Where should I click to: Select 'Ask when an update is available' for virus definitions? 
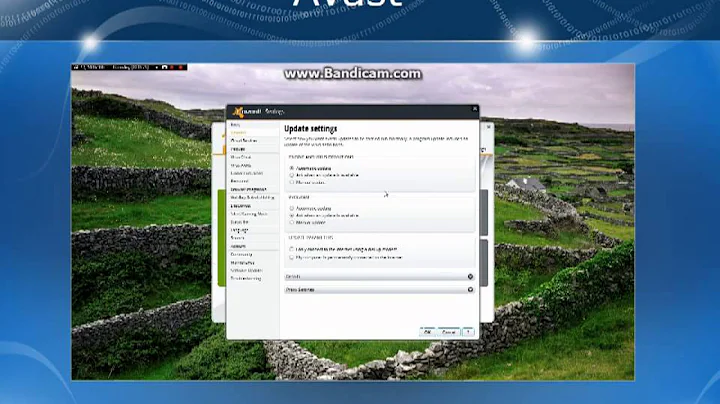click(x=292, y=175)
